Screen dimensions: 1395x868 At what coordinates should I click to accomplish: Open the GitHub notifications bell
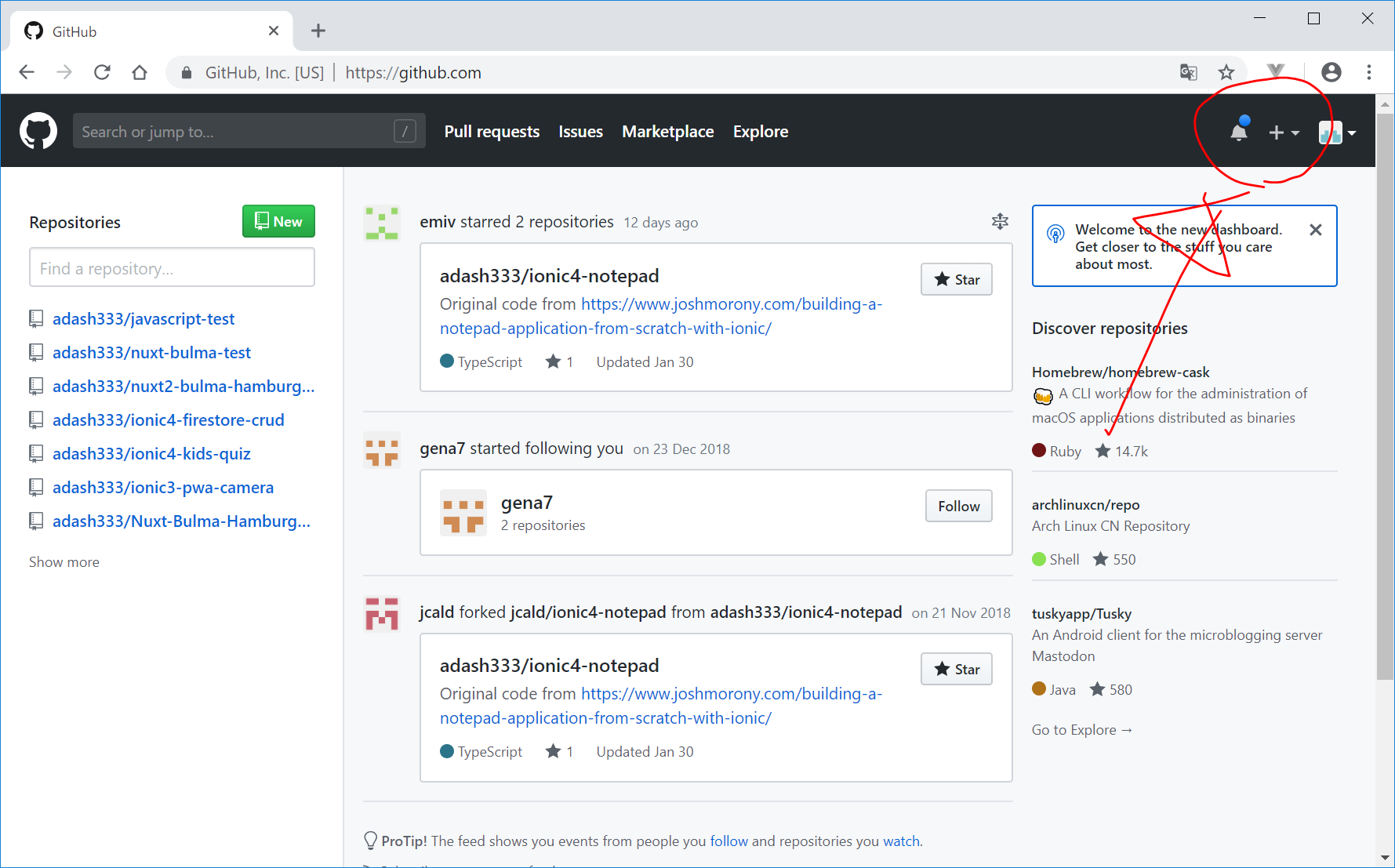1239,132
